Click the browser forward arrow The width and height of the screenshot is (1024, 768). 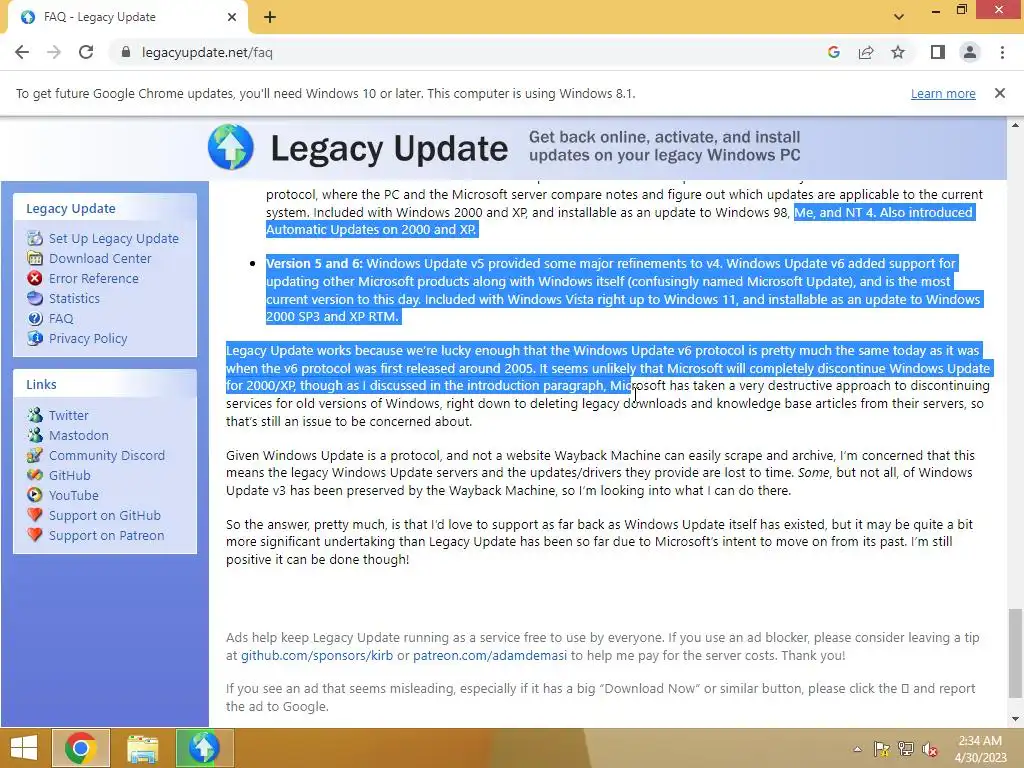click(x=54, y=52)
